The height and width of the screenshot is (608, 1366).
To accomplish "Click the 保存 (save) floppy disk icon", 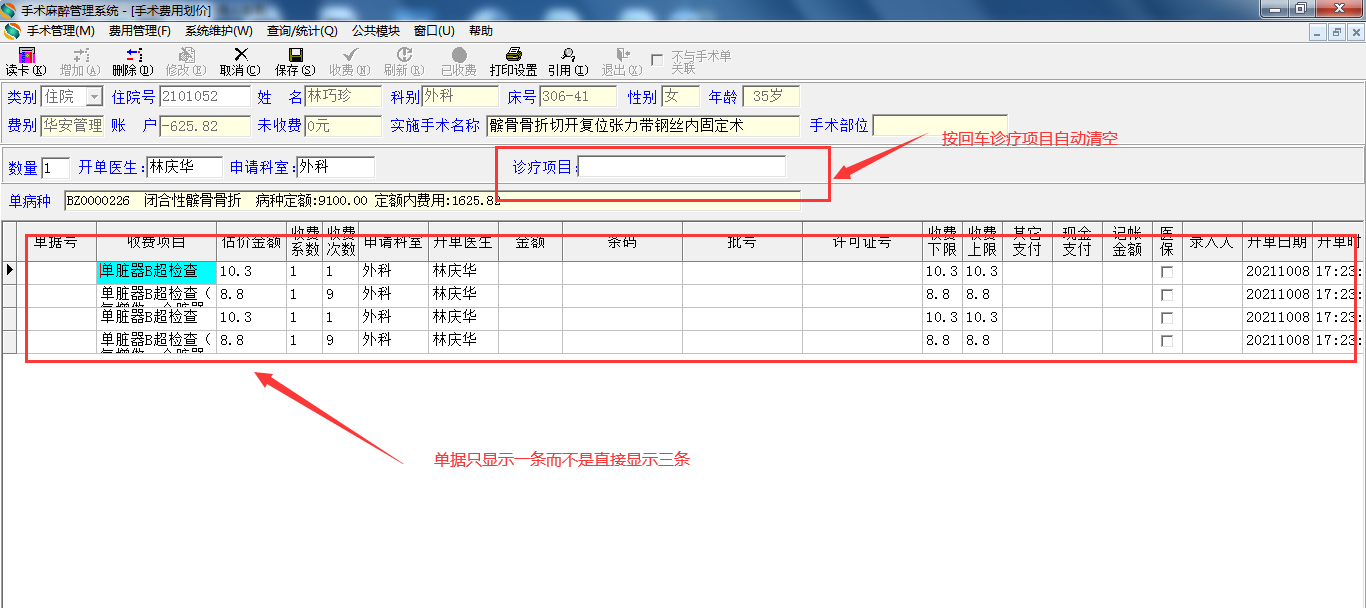I will click(295, 55).
